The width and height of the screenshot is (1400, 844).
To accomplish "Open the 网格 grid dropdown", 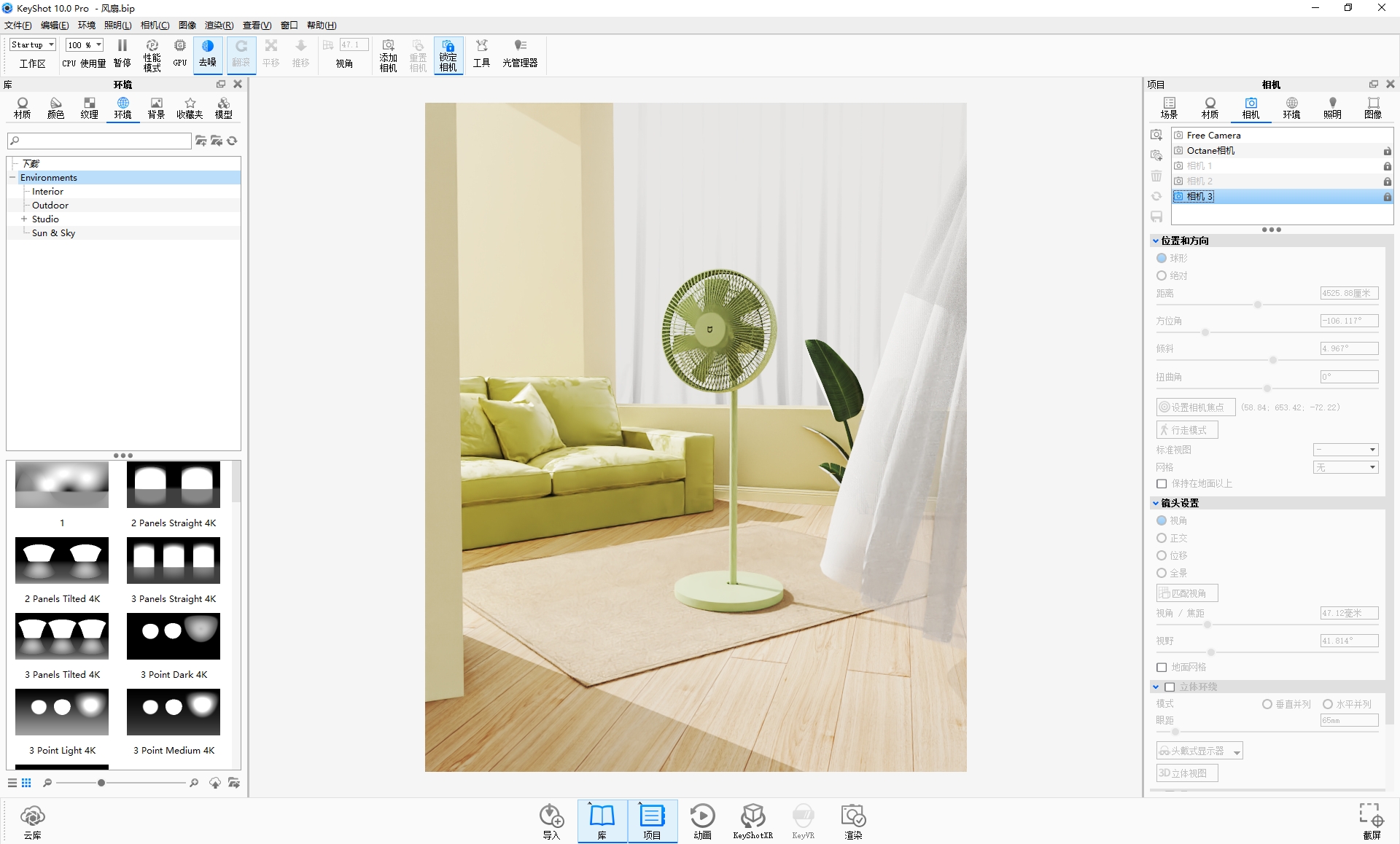I will [1345, 467].
